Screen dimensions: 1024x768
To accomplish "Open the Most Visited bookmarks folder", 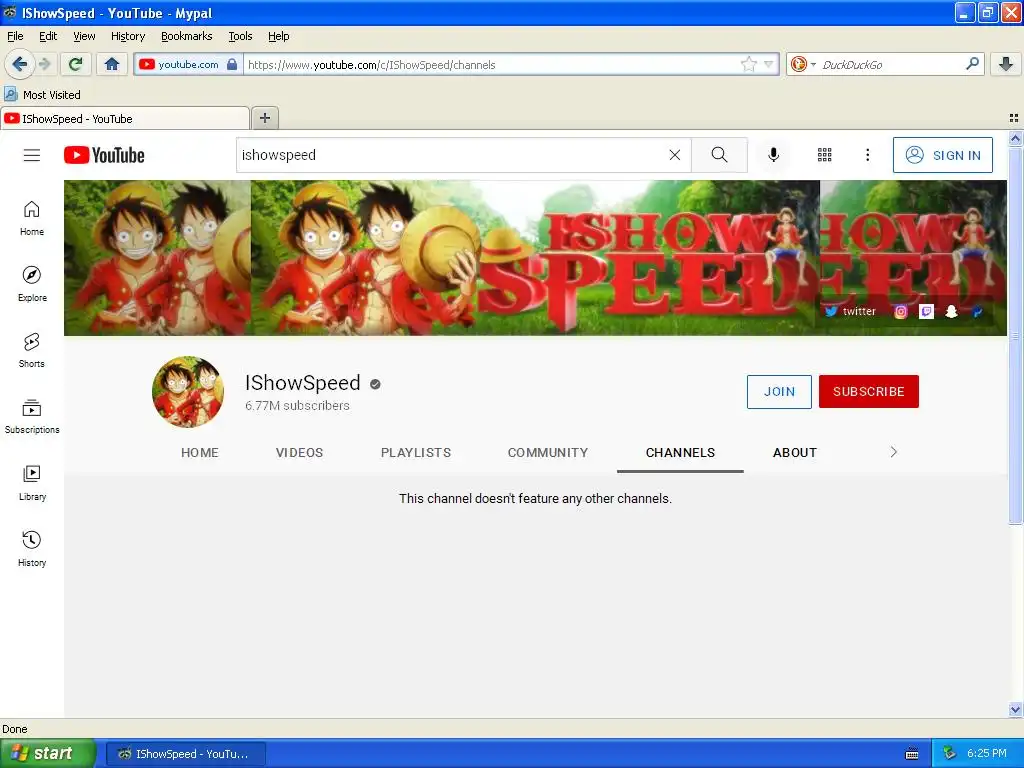I will tap(42, 95).
